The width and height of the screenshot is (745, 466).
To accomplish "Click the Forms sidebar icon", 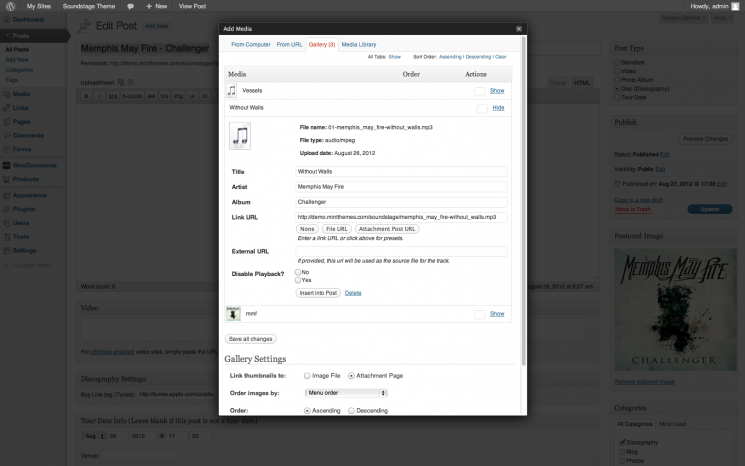I will (x=7, y=149).
